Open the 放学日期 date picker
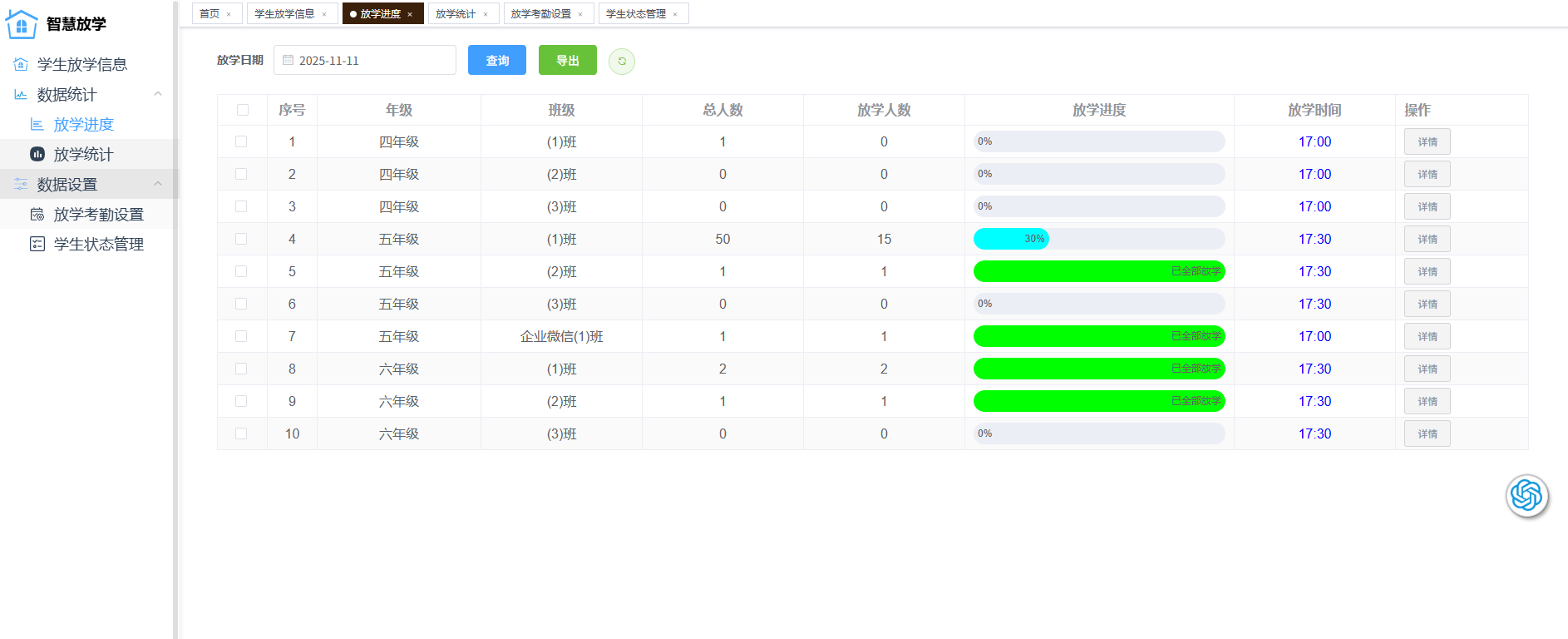1568x639 pixels. pos(365,61)
